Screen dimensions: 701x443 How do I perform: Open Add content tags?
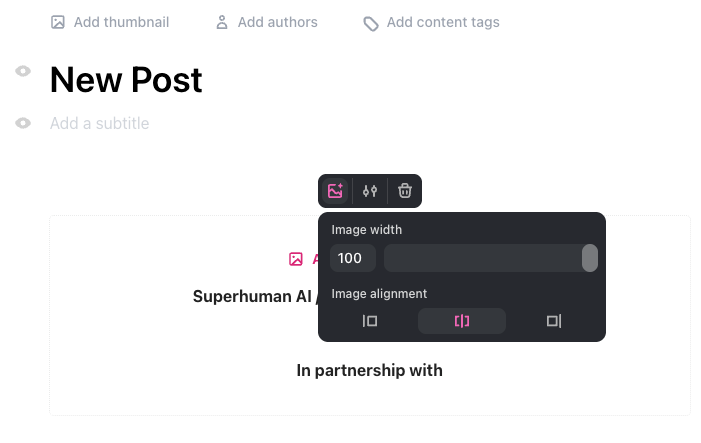coord(431,22)
